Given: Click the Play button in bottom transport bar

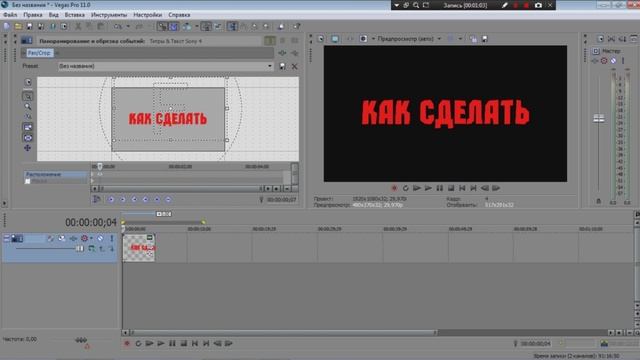Looking at the screenshot, I should coord(161,344).
